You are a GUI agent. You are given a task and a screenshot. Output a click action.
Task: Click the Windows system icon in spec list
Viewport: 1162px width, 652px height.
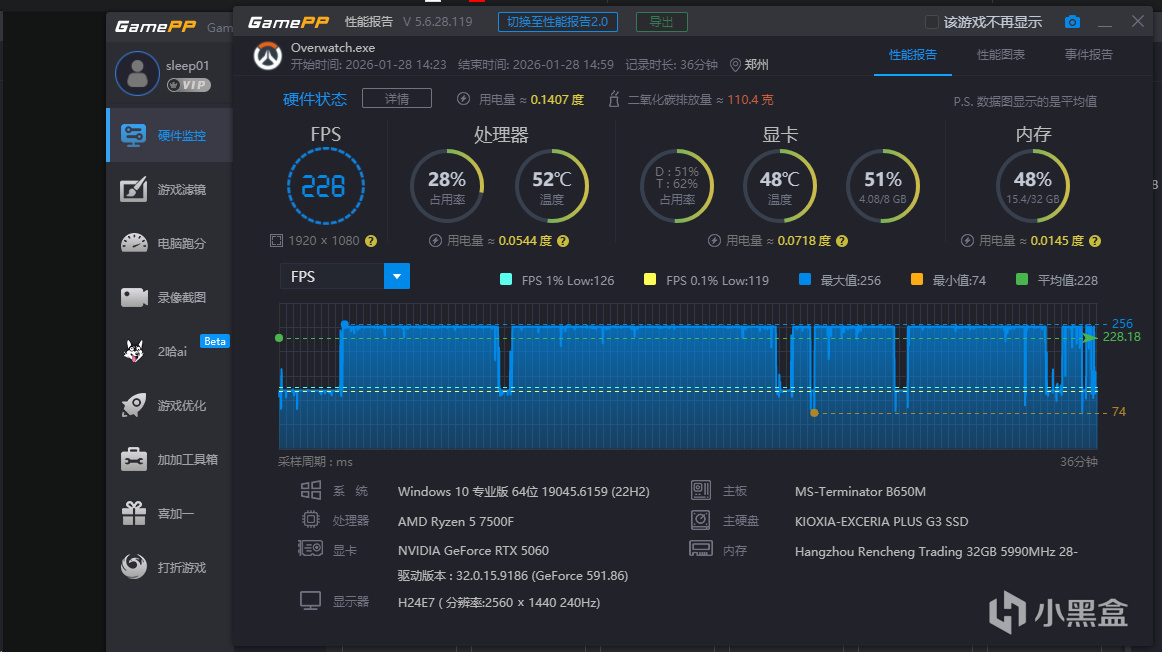pyautogui.click(x=311, y=490)
